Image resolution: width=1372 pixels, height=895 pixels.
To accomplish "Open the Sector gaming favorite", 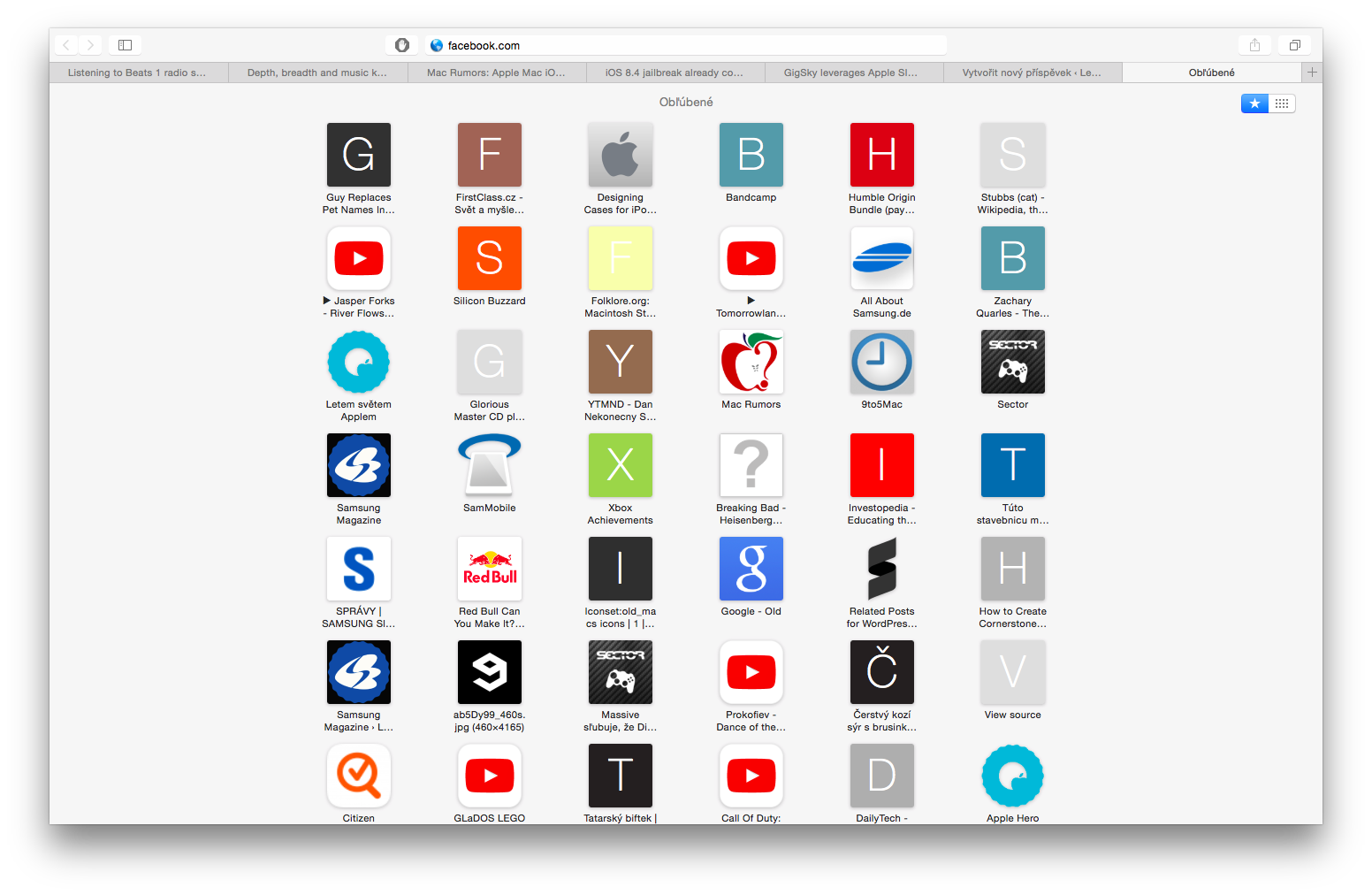I will (x=1013, y=362).
